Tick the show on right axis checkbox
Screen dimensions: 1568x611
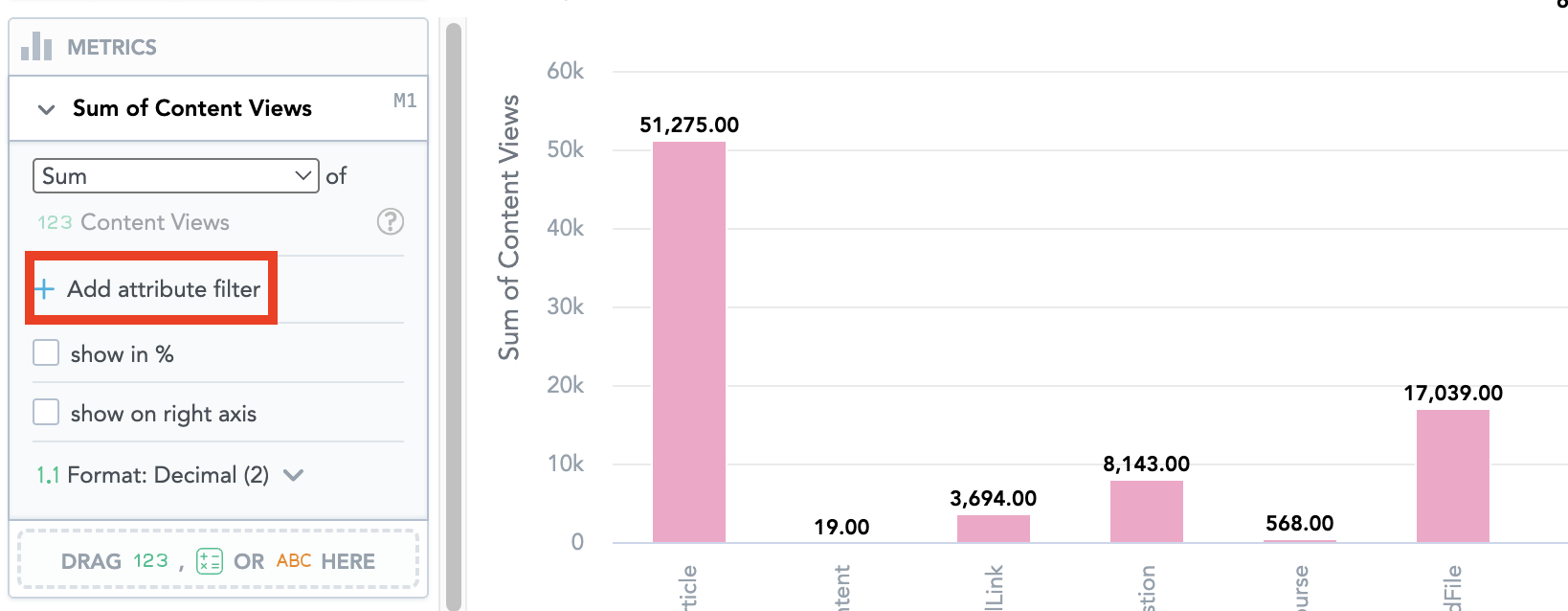pyautogui.click(x=46, y=413)
